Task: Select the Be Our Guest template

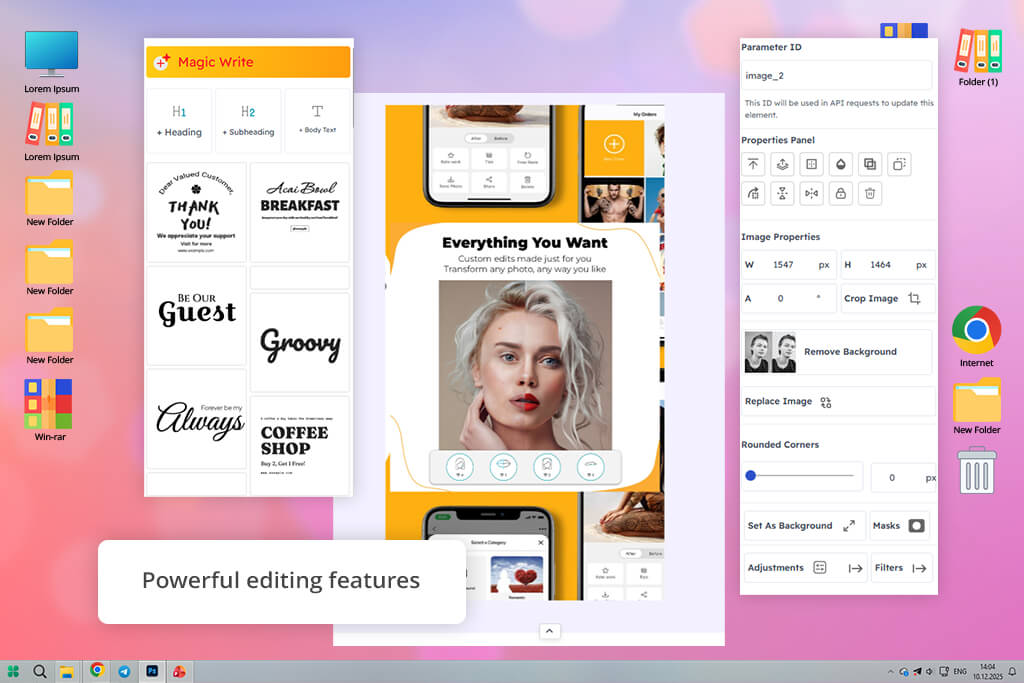Action: coord(196,315)
